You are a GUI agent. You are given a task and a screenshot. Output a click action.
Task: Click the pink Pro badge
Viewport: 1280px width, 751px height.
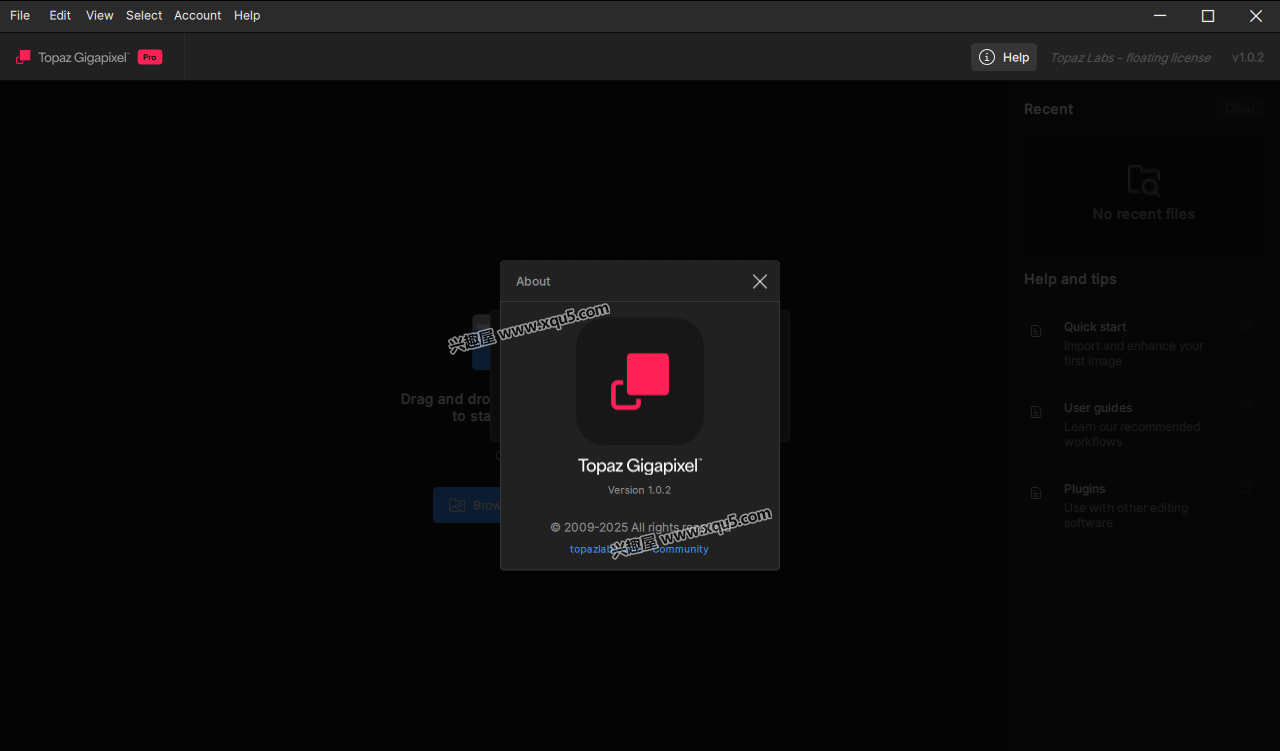(x=150, y=57)
